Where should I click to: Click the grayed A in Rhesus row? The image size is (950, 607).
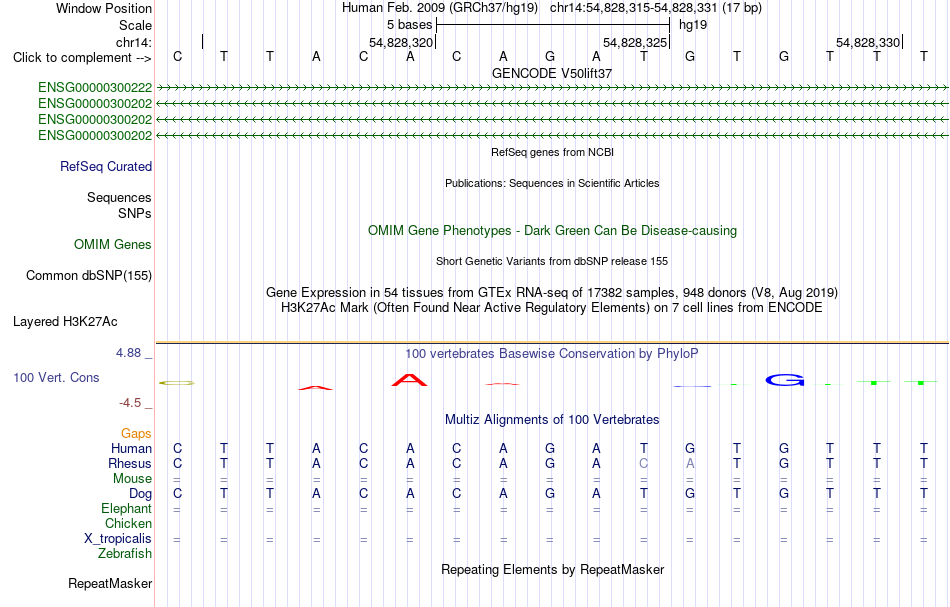pos(690,464)
